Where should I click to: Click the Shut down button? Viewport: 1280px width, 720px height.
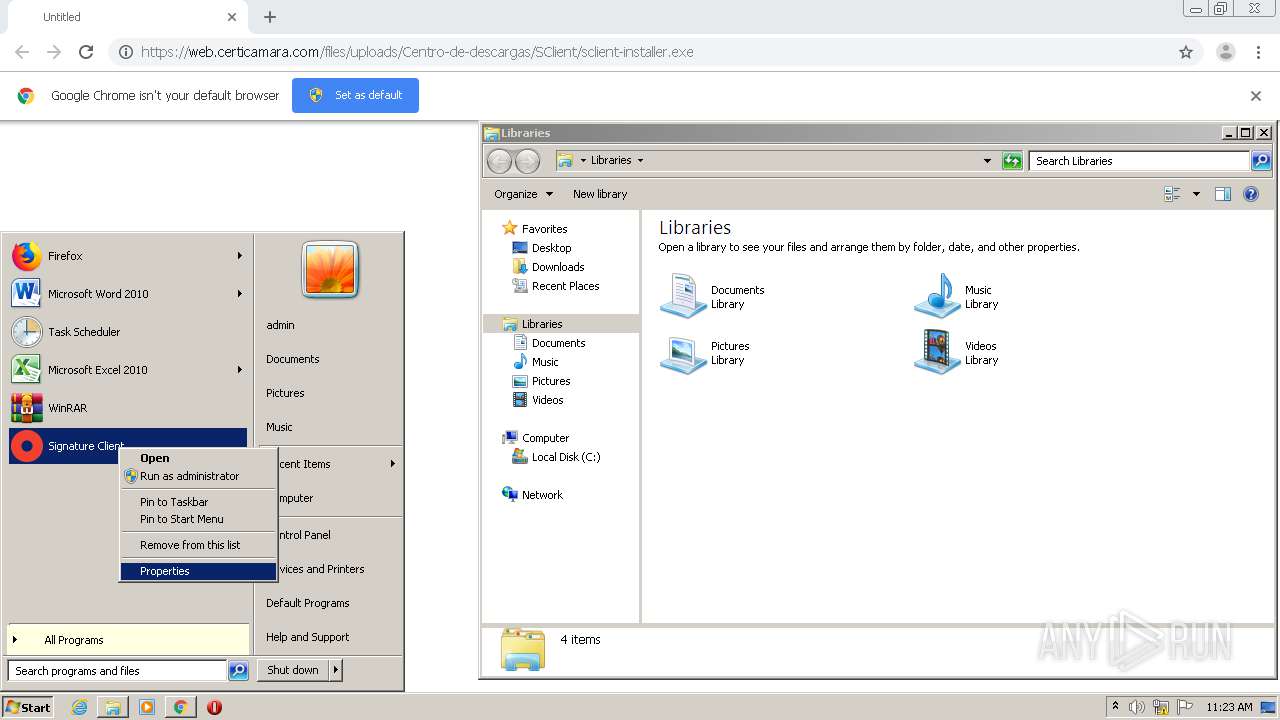tap(293, 671)
